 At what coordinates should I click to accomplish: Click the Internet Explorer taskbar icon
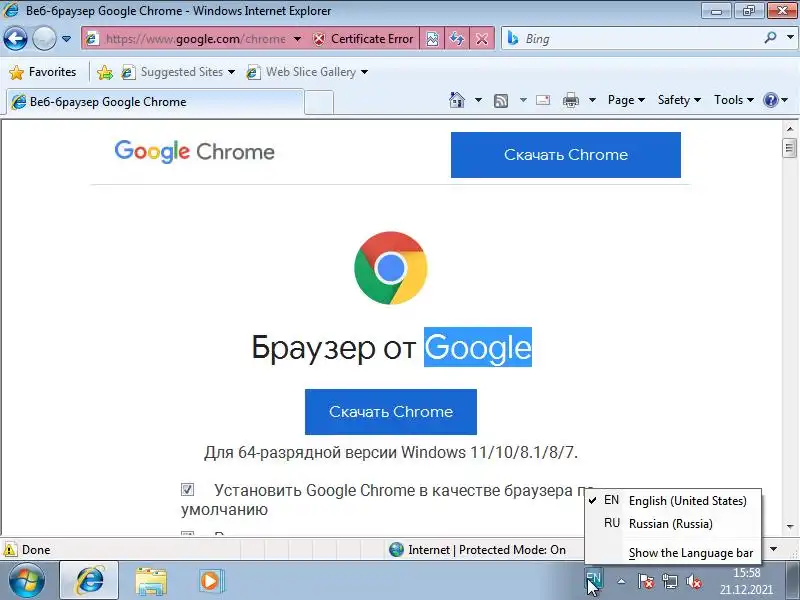tap(90, 581)
